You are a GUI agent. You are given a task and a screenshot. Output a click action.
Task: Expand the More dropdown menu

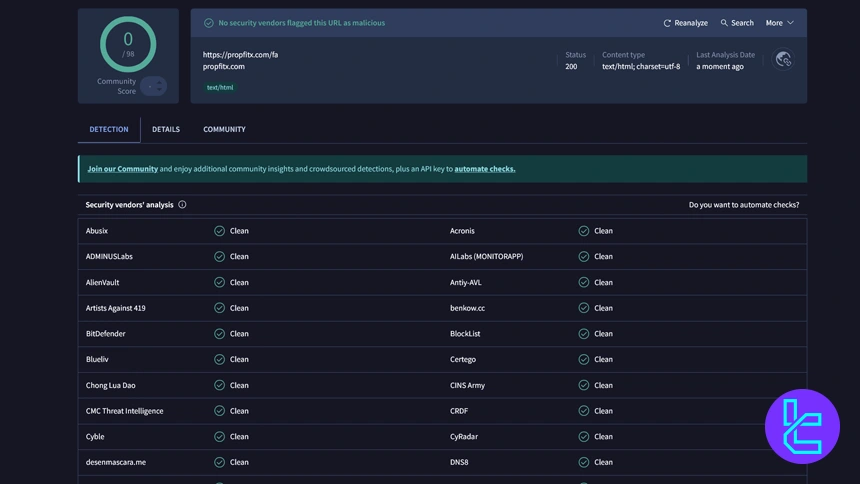click(x=779, y=23)
